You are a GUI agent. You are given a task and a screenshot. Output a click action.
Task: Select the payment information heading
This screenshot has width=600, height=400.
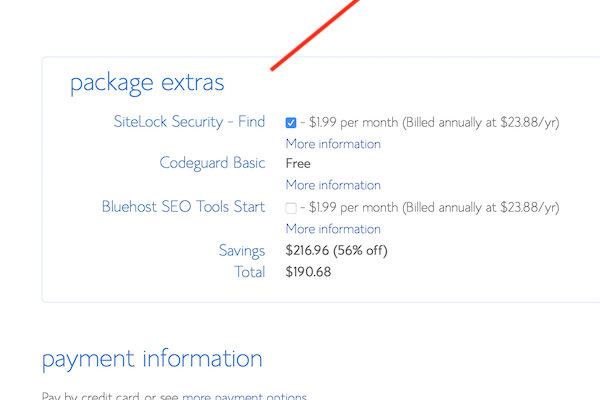tap(152, 358)
